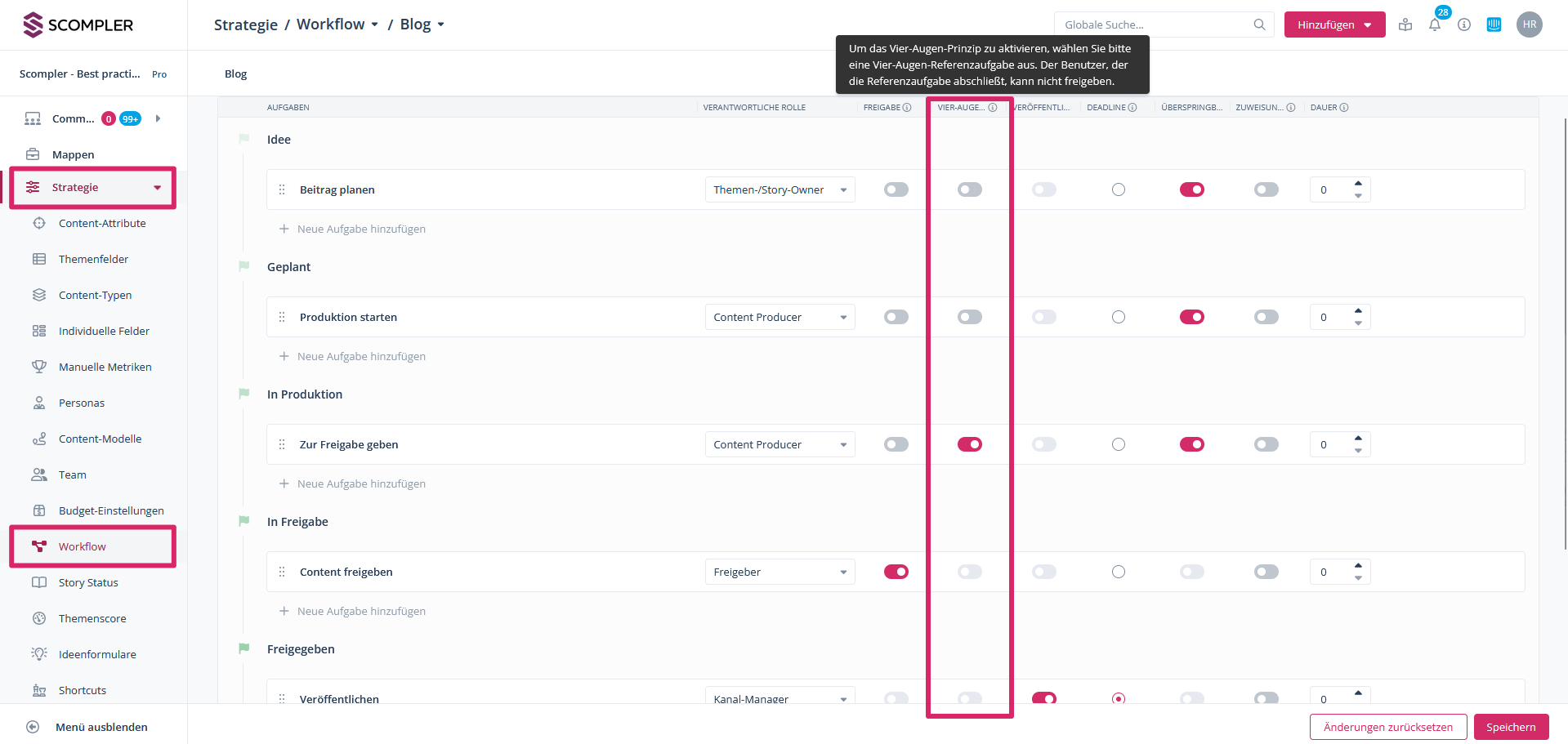Open role dropdown showing Themen-/Story-Owner
The width and height of the screenshot is (1568, 744).
tap(780, 189)
